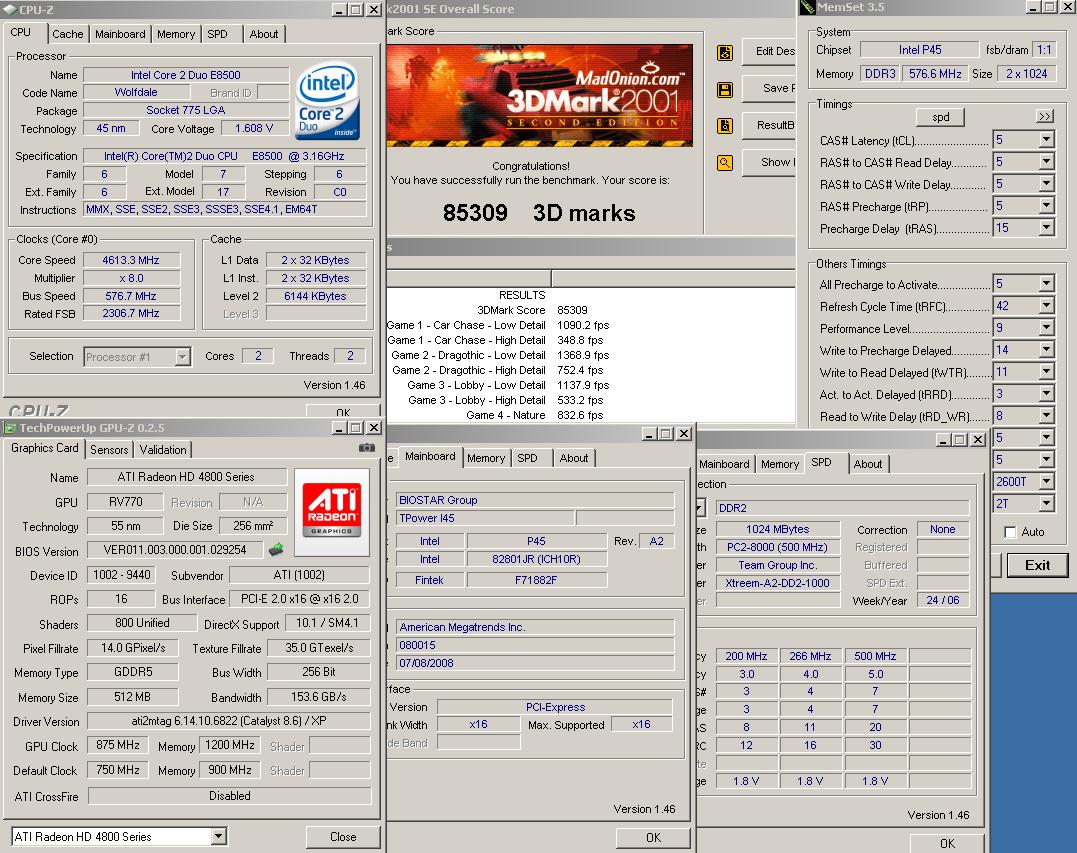Viewport: 1077px width, 853px height.
Task: Click the PC2-8000 (500 MHz) bandwidth field
Action: coord(778,547)
